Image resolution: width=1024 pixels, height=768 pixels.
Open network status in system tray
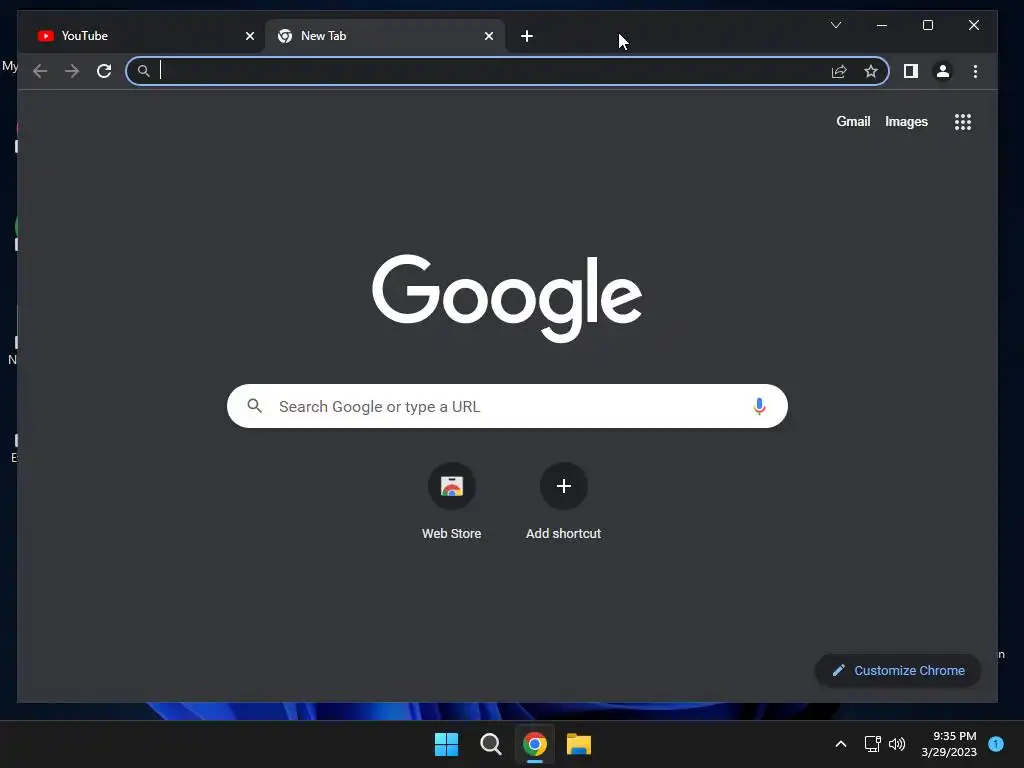(872, 744)
